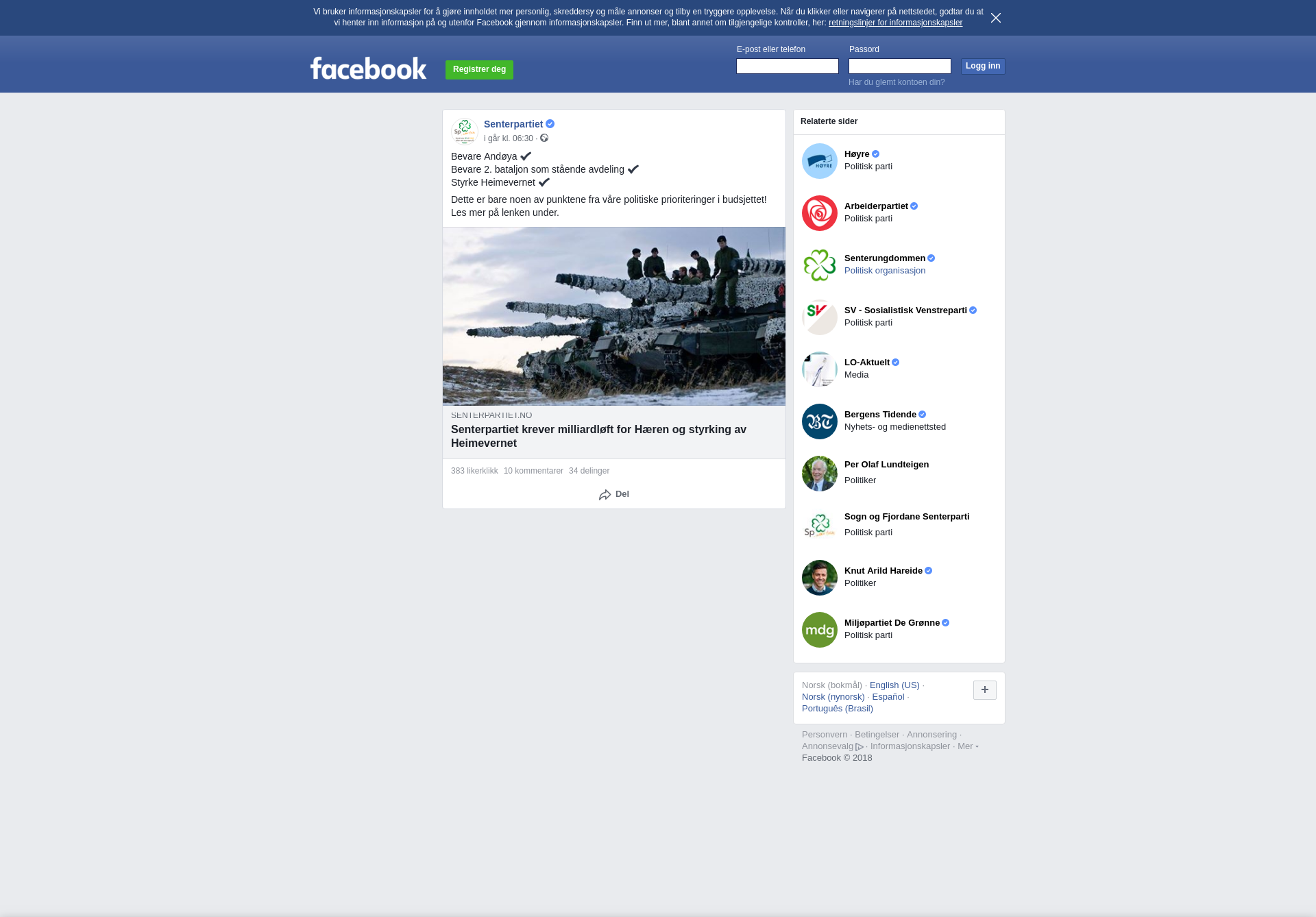Focus the Passord input field
Screen dimensions: 1316x917
pos(900,66)
